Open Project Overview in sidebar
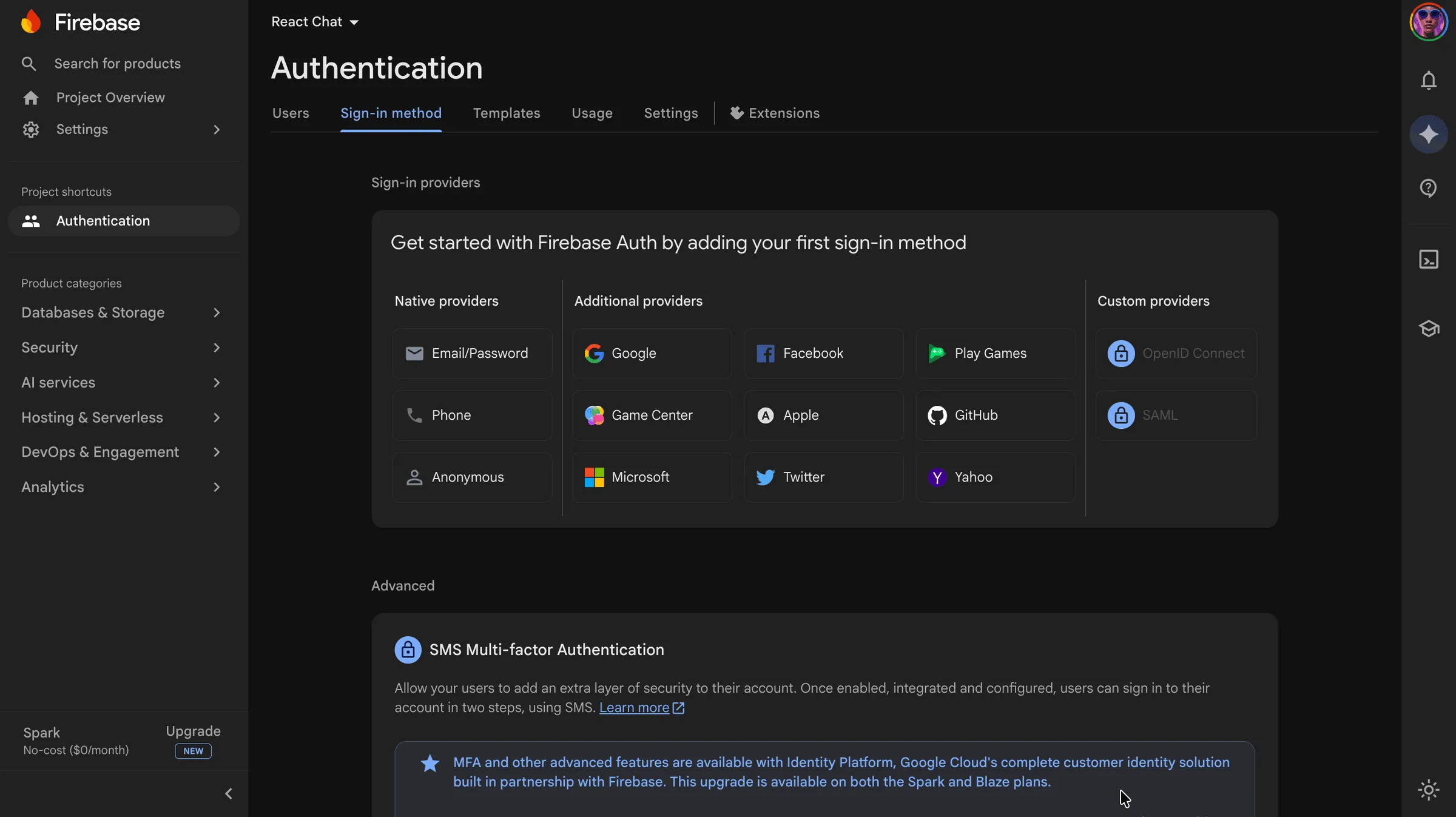1456x817 pixels. [x=110, y=98]
